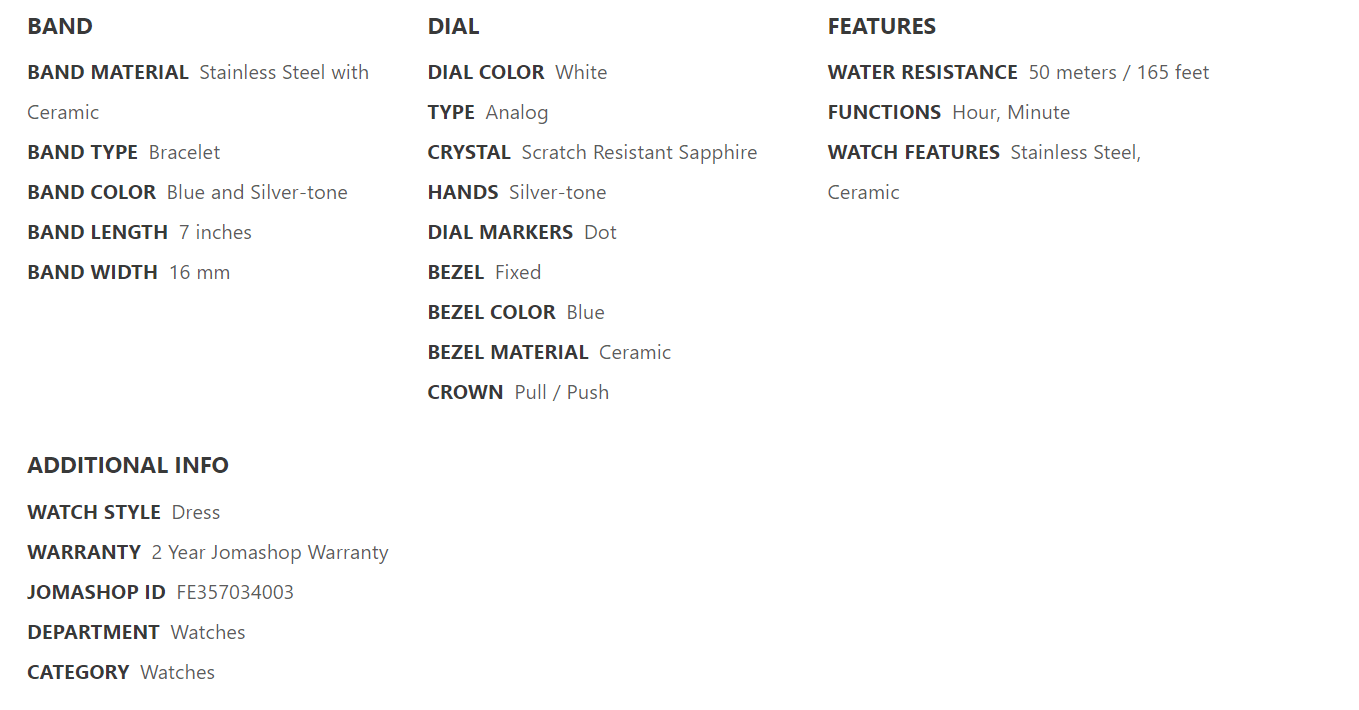This screenshot has height=710, width=1359.
Task: Click the '7 inches' band length value
Action: [215, 232]
